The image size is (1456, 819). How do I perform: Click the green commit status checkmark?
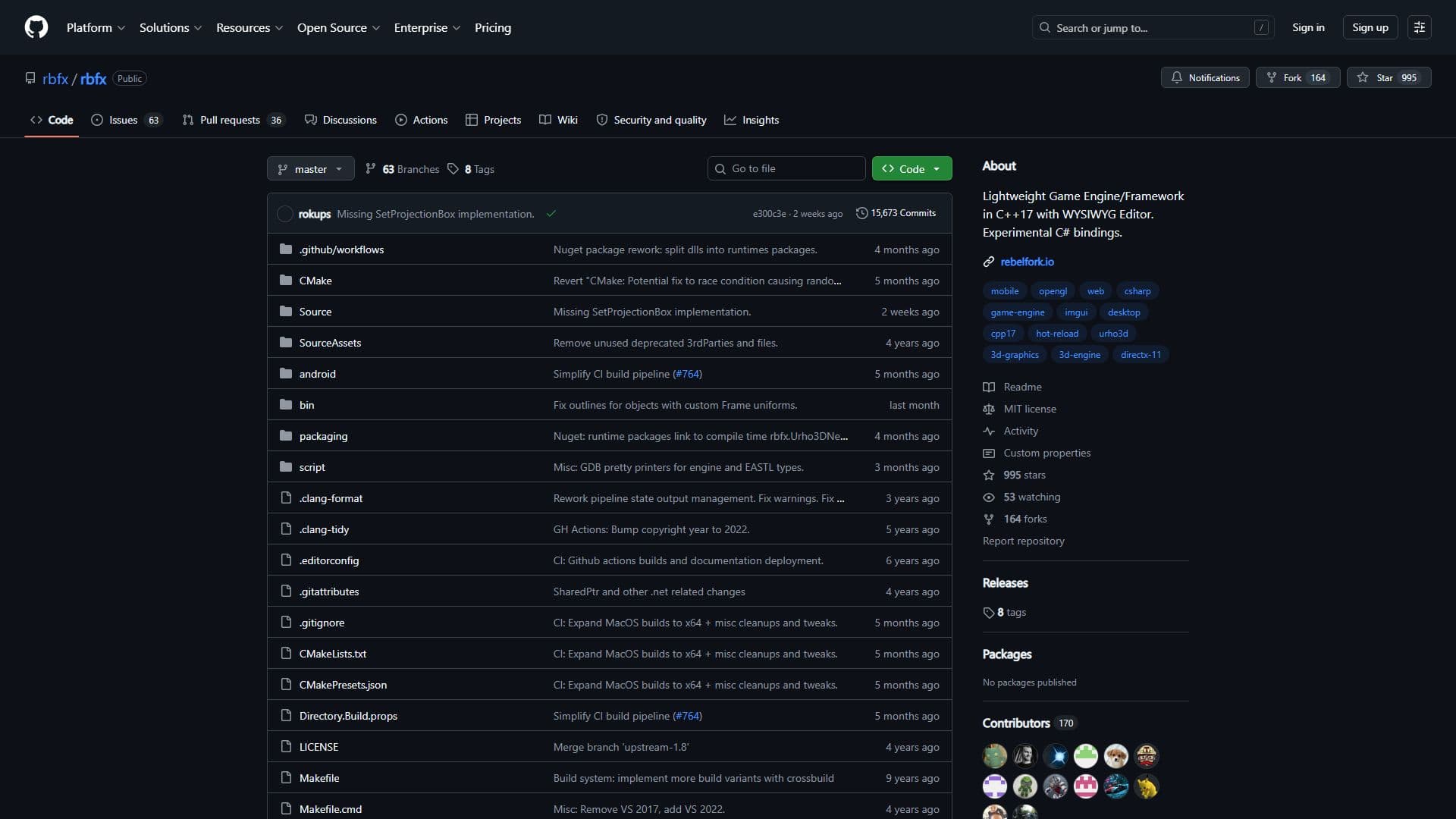pyautogui.click(x=551, y=214)
